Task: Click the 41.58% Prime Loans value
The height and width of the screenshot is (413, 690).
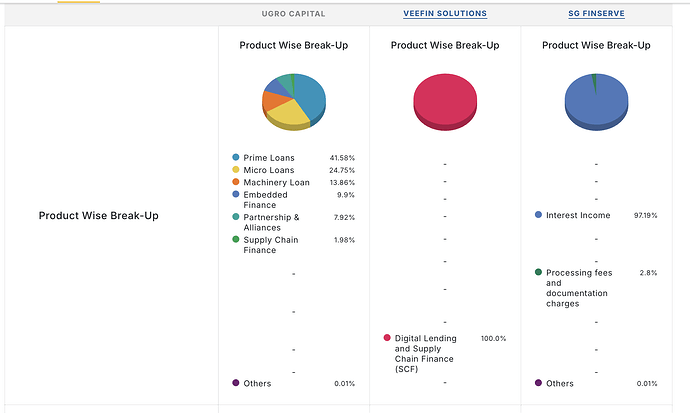Action: click(342, 157)
